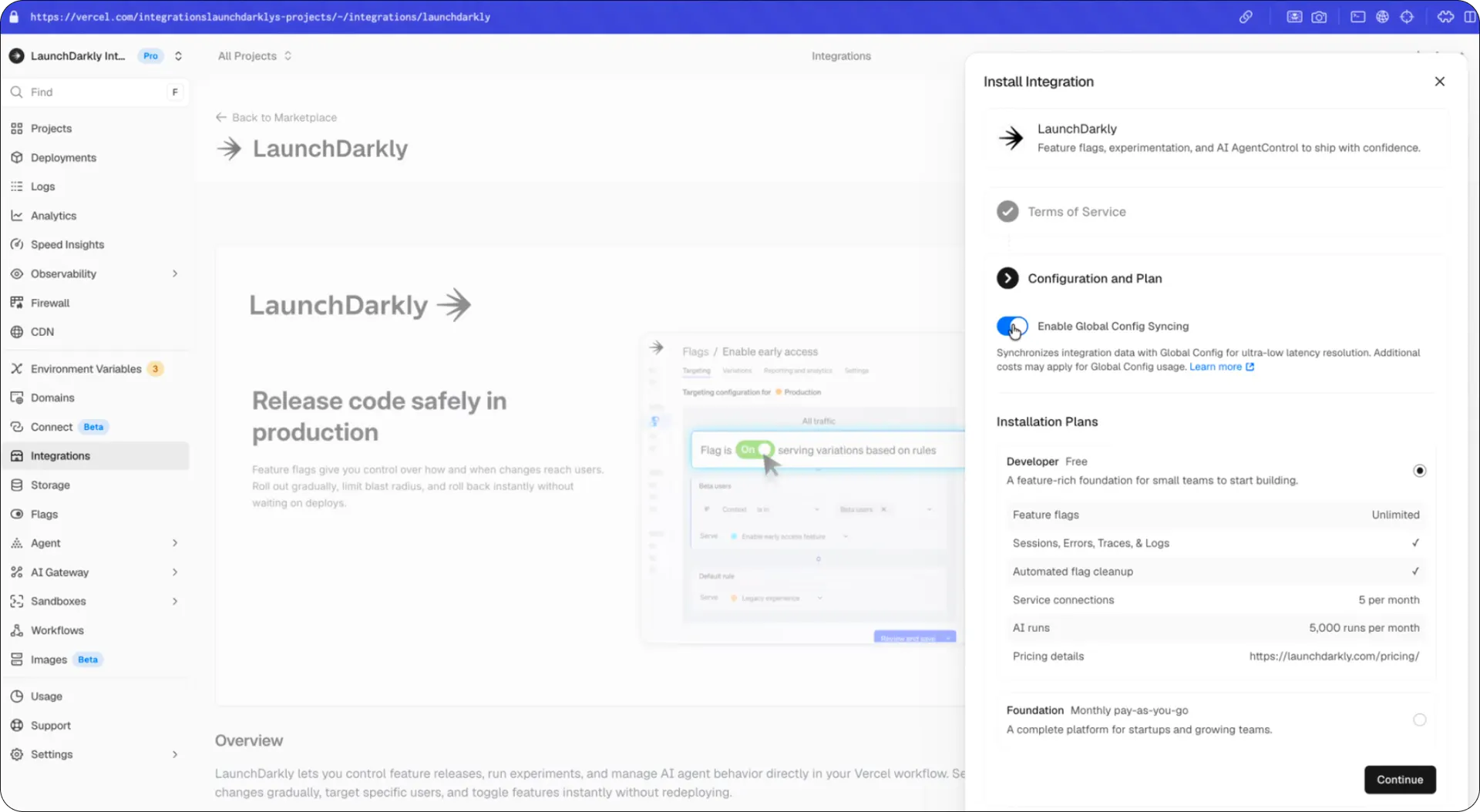Open CDN via the globe sidebar icon
The image size is (1480, 812).
17,332
